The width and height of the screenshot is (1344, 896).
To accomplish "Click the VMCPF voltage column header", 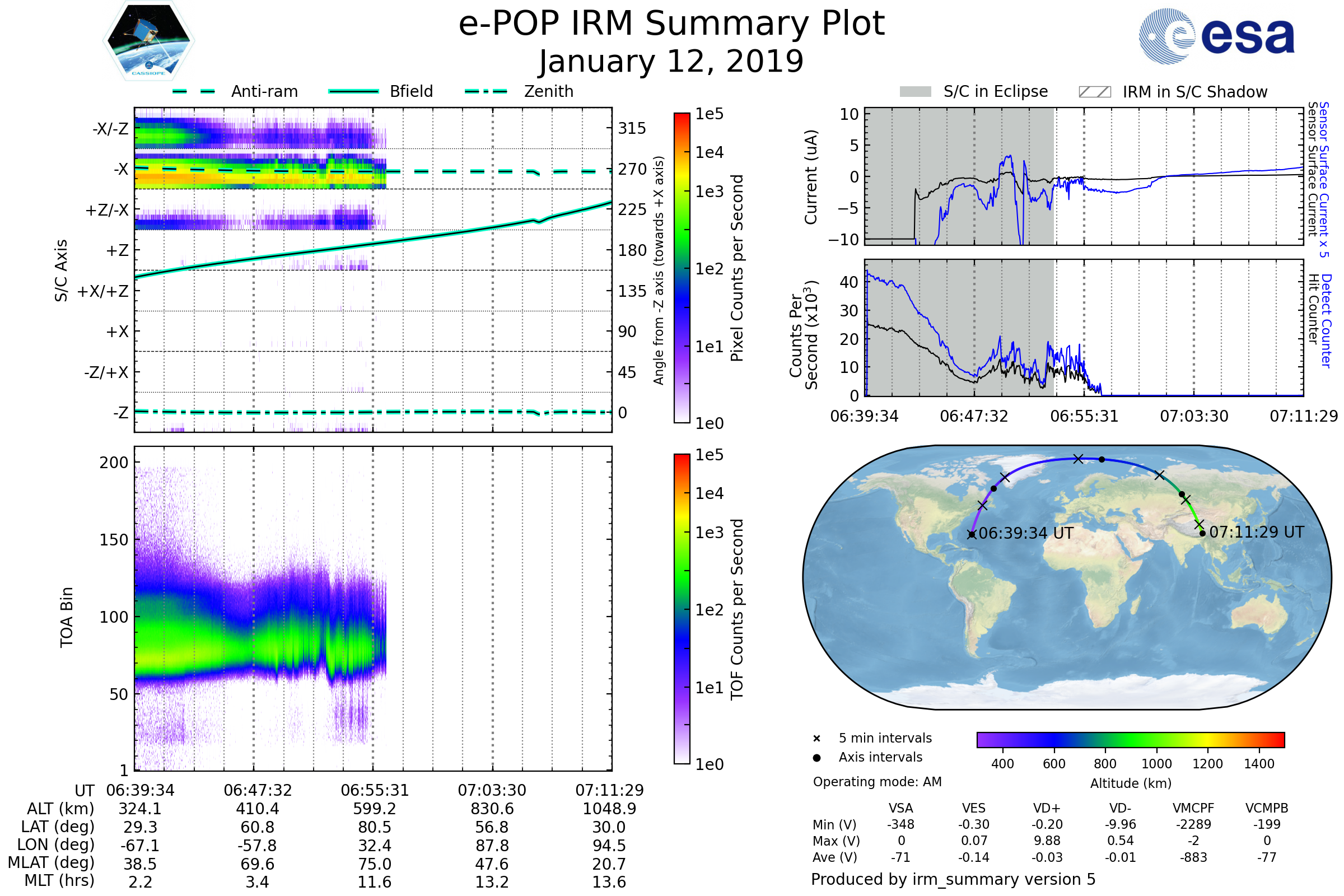I will click(1193, 809).
